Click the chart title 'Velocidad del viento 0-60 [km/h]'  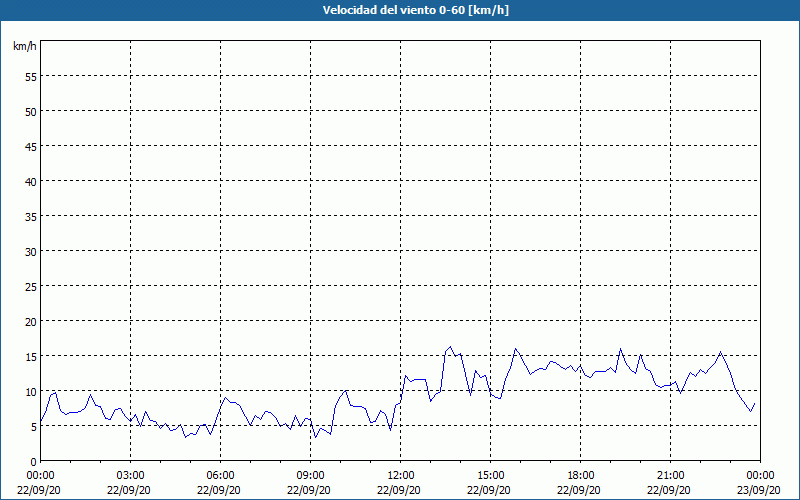tap(416, 10)
